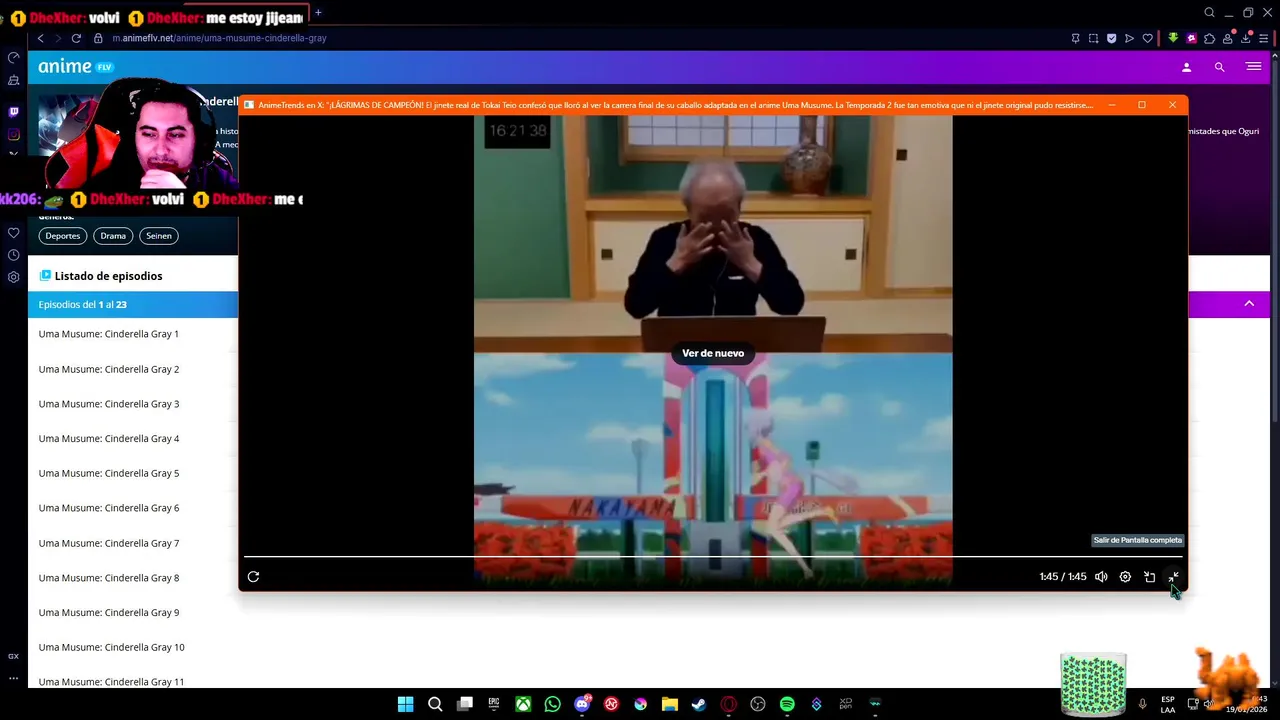Open the AnimeFLV site search icon

pos(1219,67)
